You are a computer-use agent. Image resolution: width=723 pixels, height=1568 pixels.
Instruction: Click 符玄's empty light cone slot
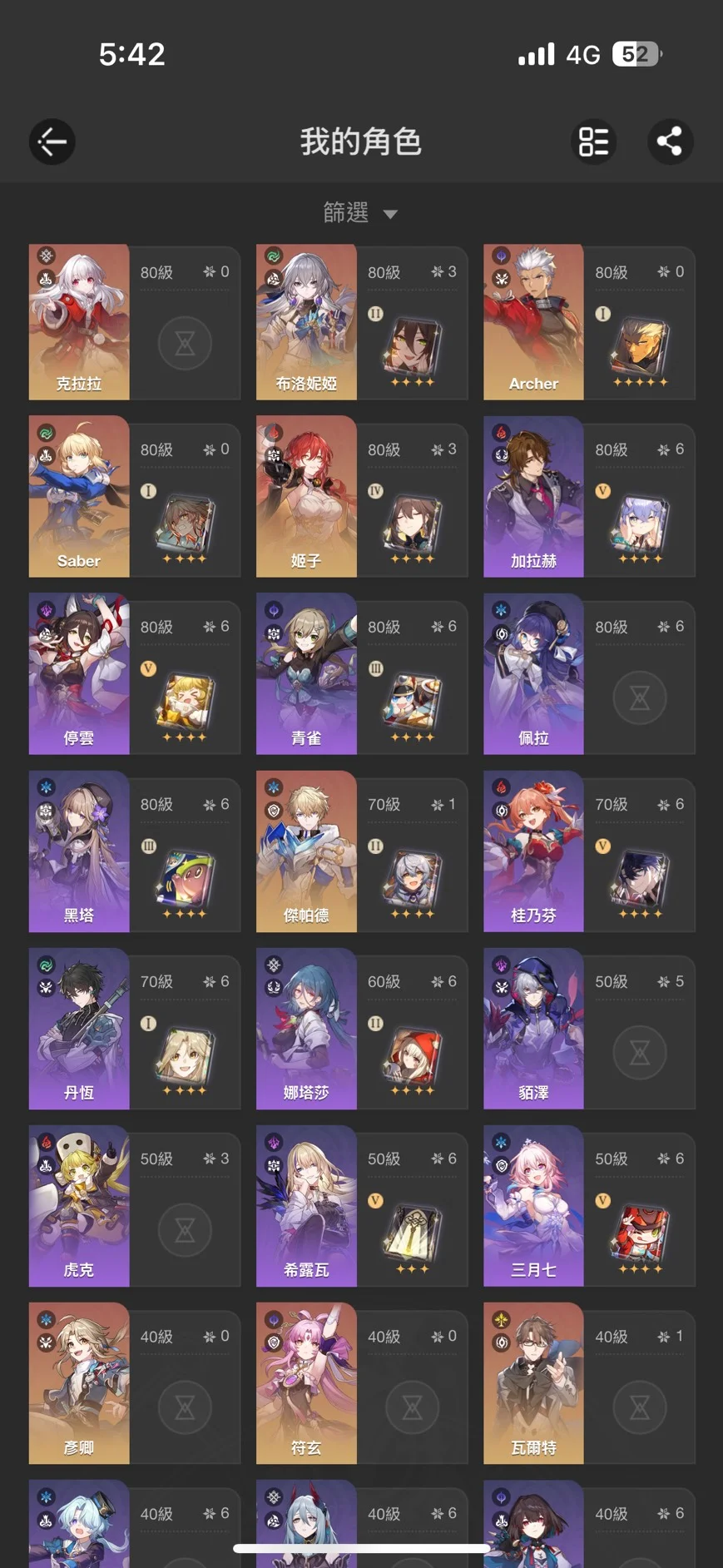point(413,1407)
